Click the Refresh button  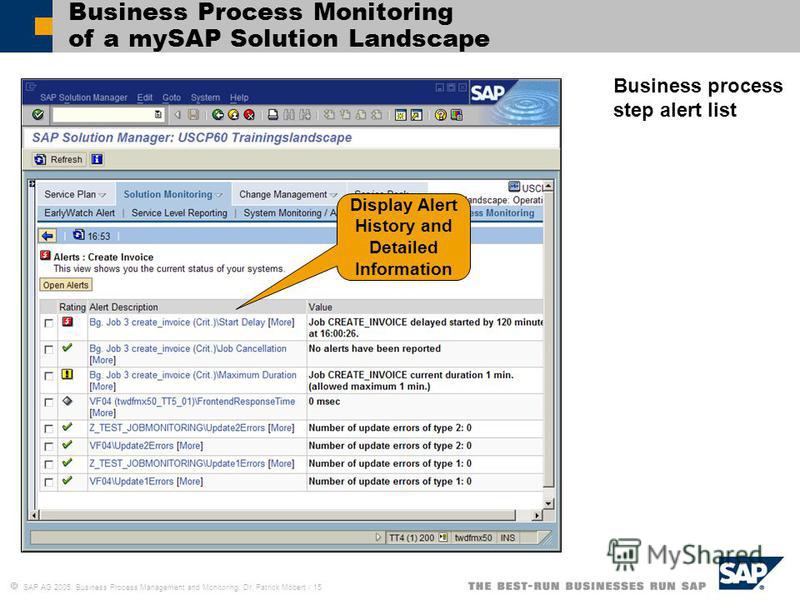[59, 159]
